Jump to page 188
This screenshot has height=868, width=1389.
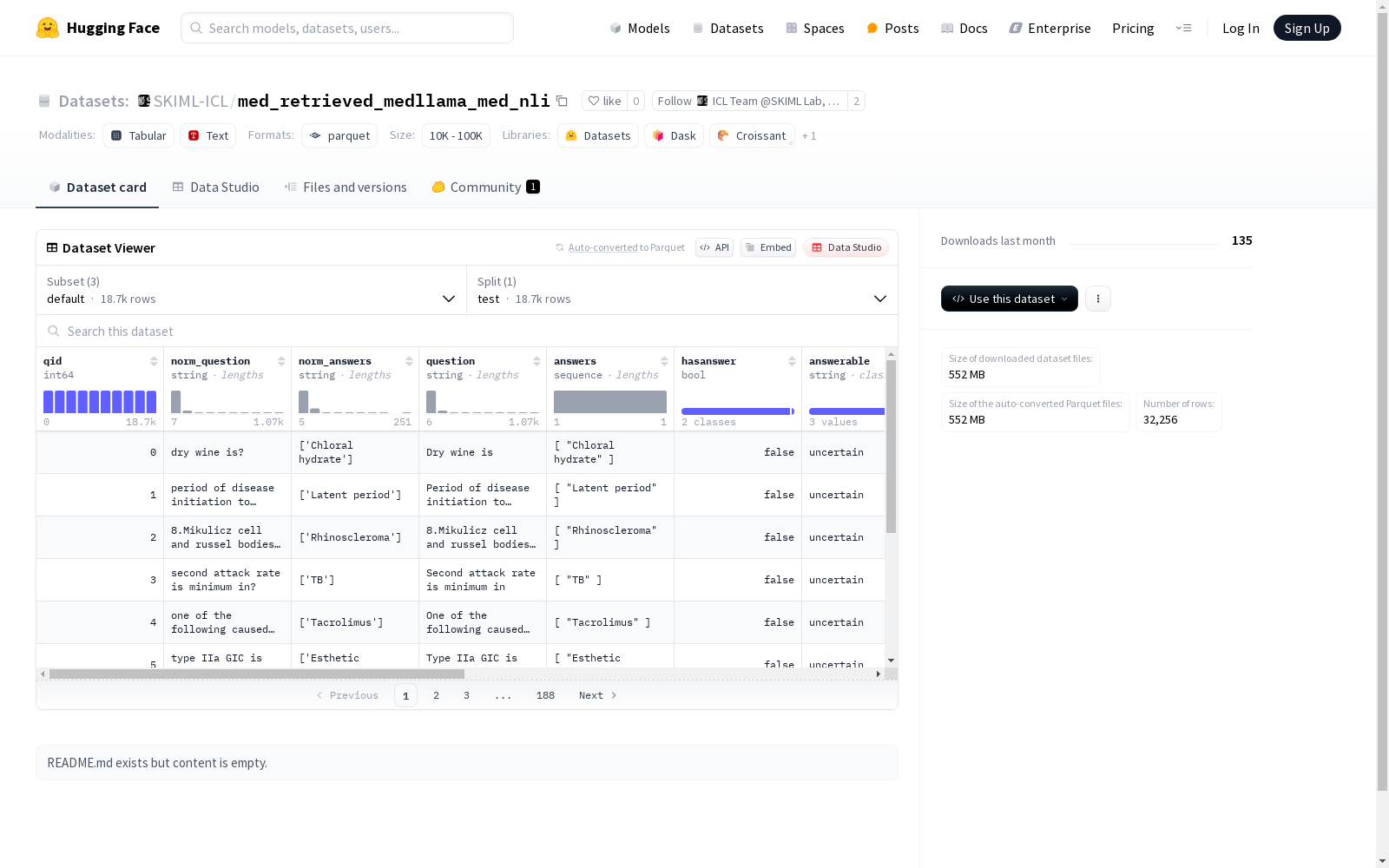[x=545, y=695]
